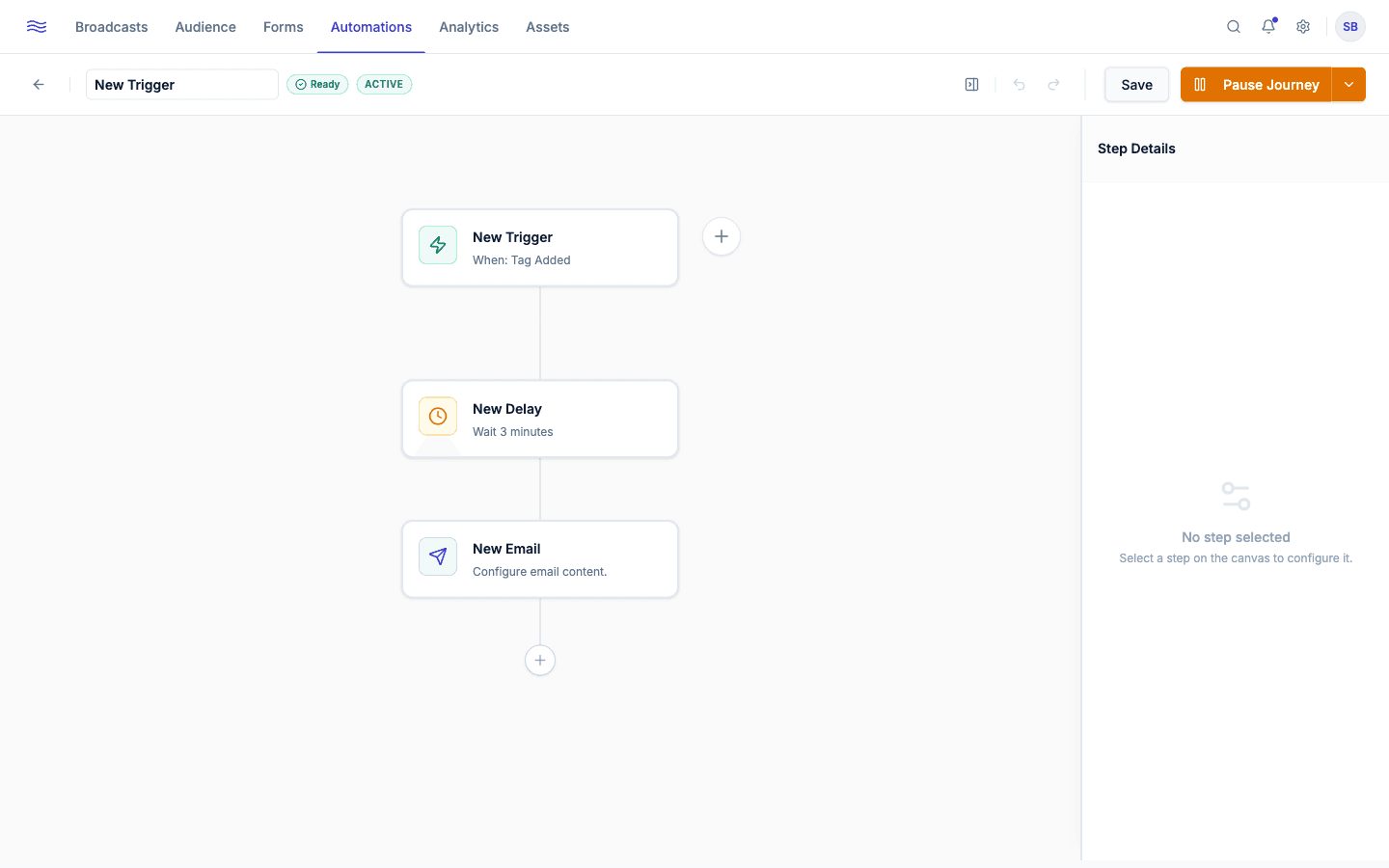Click the 'When: Tag Added' text
This screenshot has height=868, width=1389.
click(522, 260)
